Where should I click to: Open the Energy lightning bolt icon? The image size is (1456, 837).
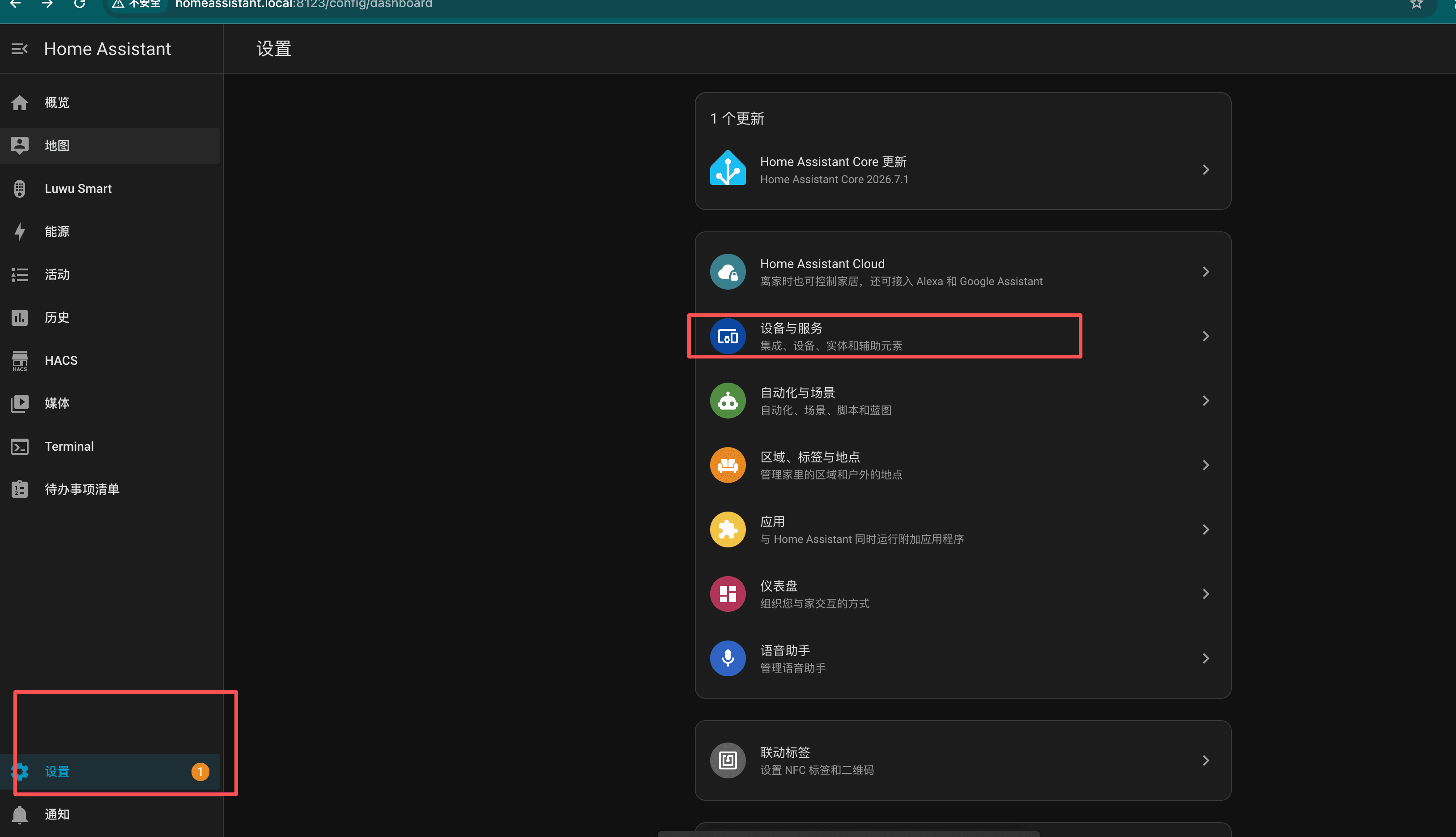click(x=20, y=232)
